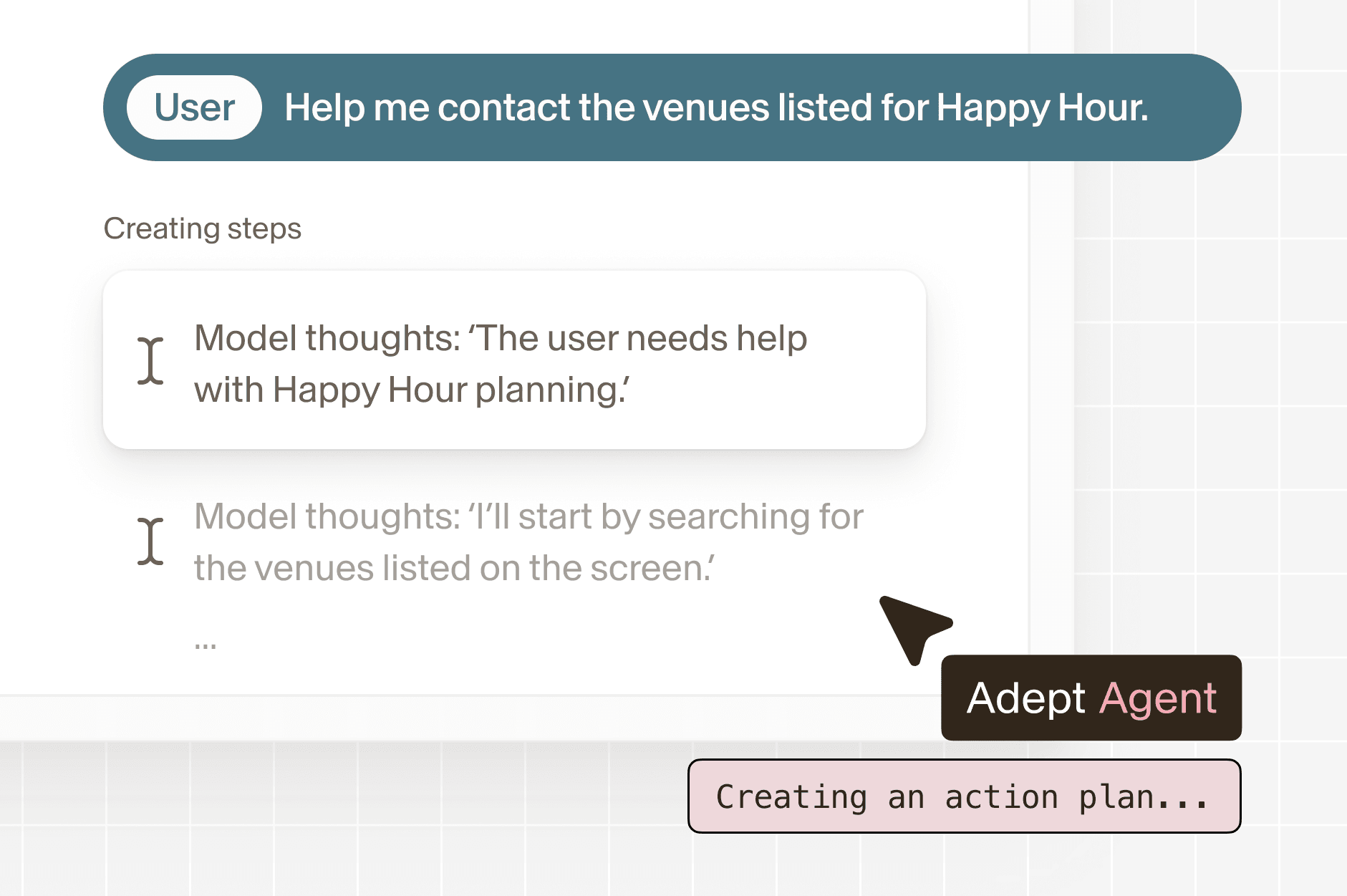Click the User badge pill

(x=193, y=107)
